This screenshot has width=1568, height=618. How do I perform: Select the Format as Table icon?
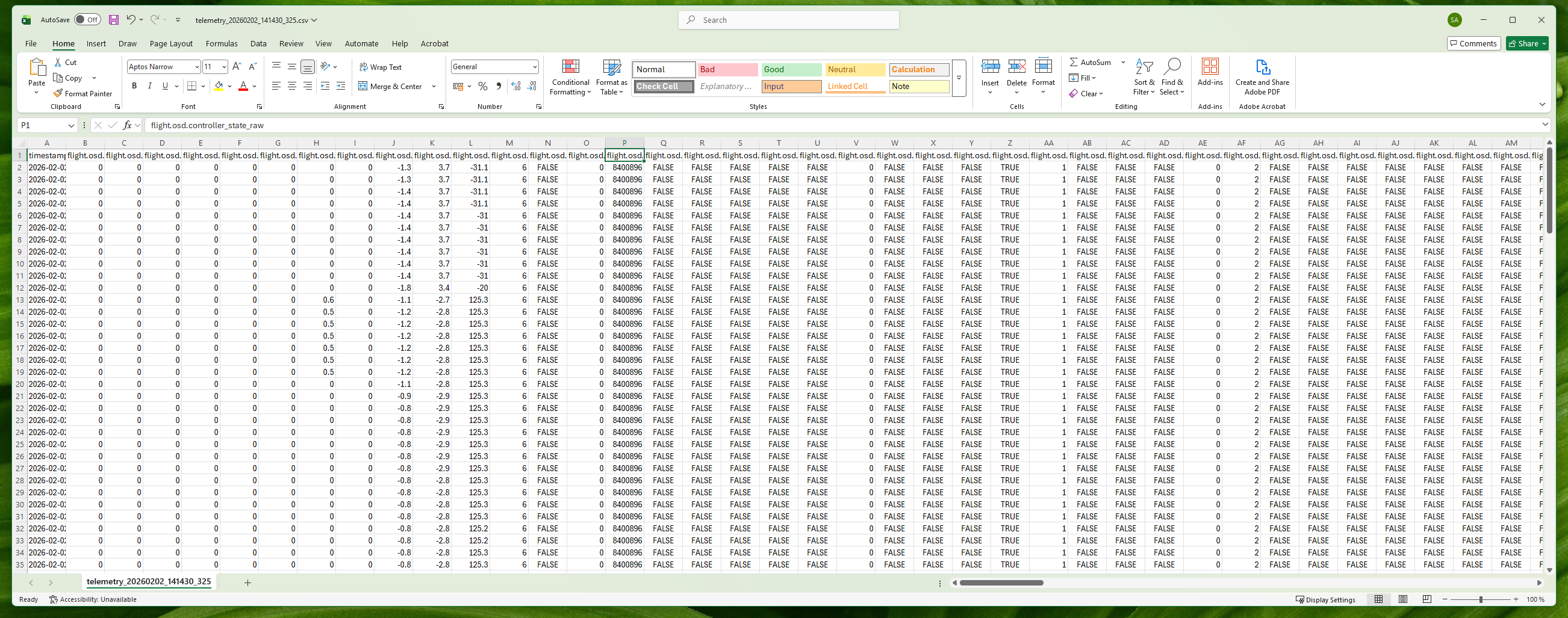coord(611,77)
